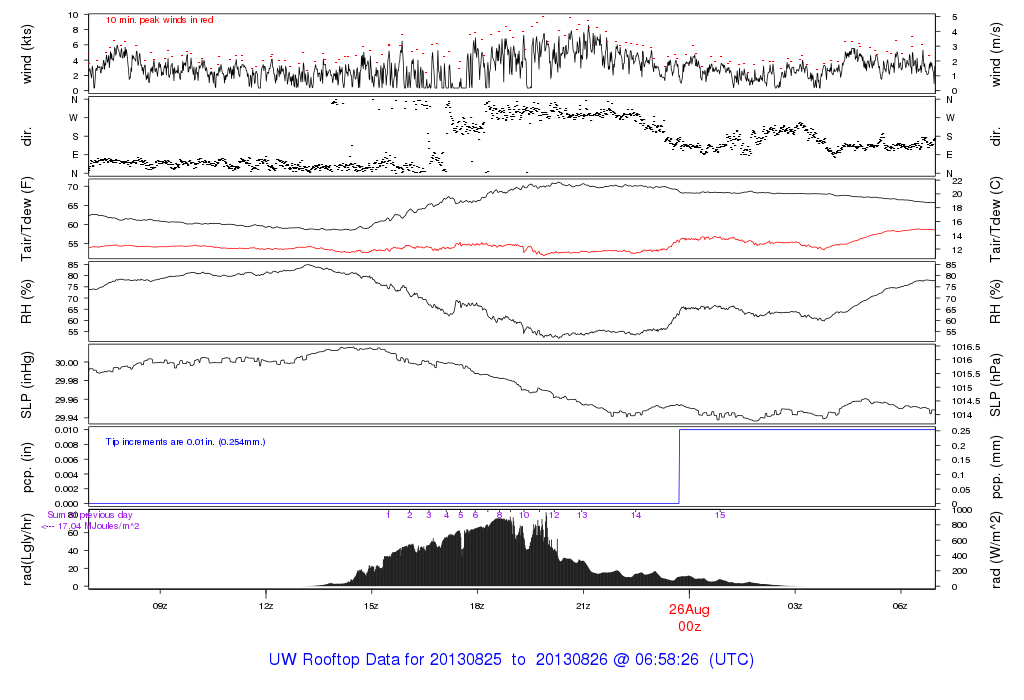Select the 'SLP (inHg)' axis label
The image size is (1024, 700).
pyautogui.click(x=27, y=385)
